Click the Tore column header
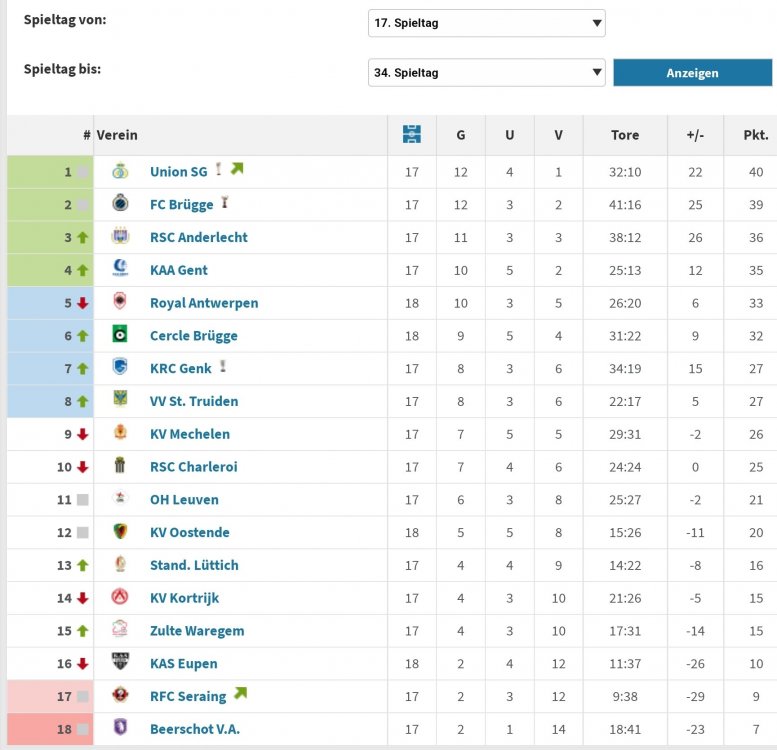Screen dimensions: 777x750 click(x=625, y=135)
